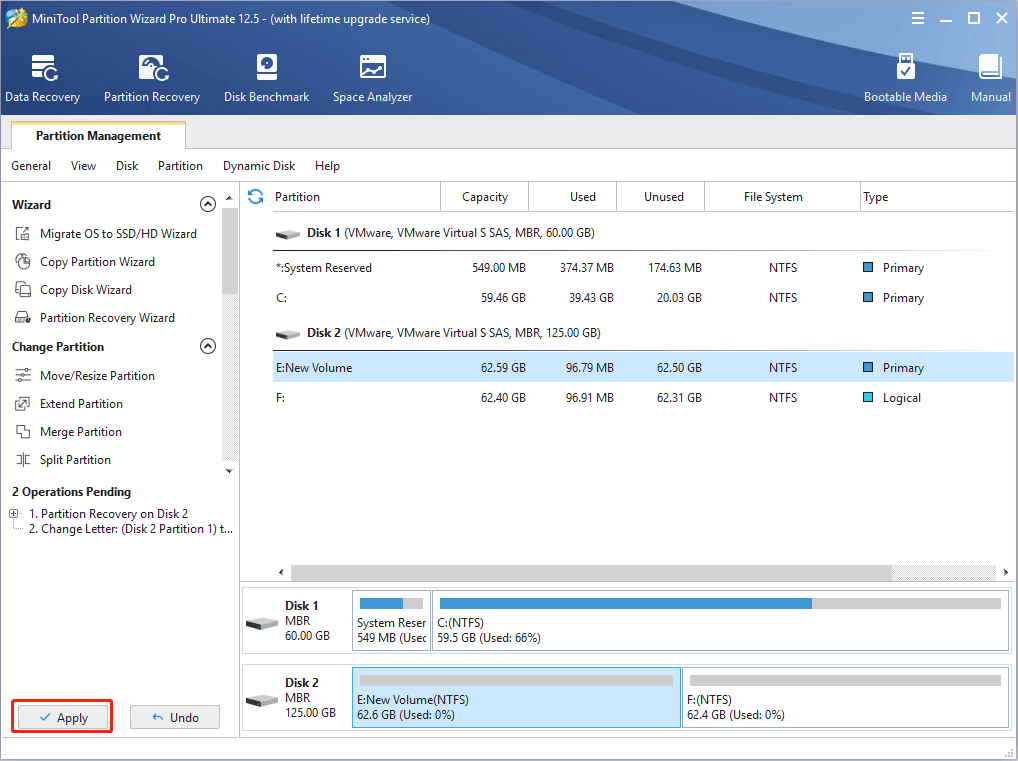The image size is (1018, 761).
Task: Choose Extend Partition
Action: tap(81, 404)
